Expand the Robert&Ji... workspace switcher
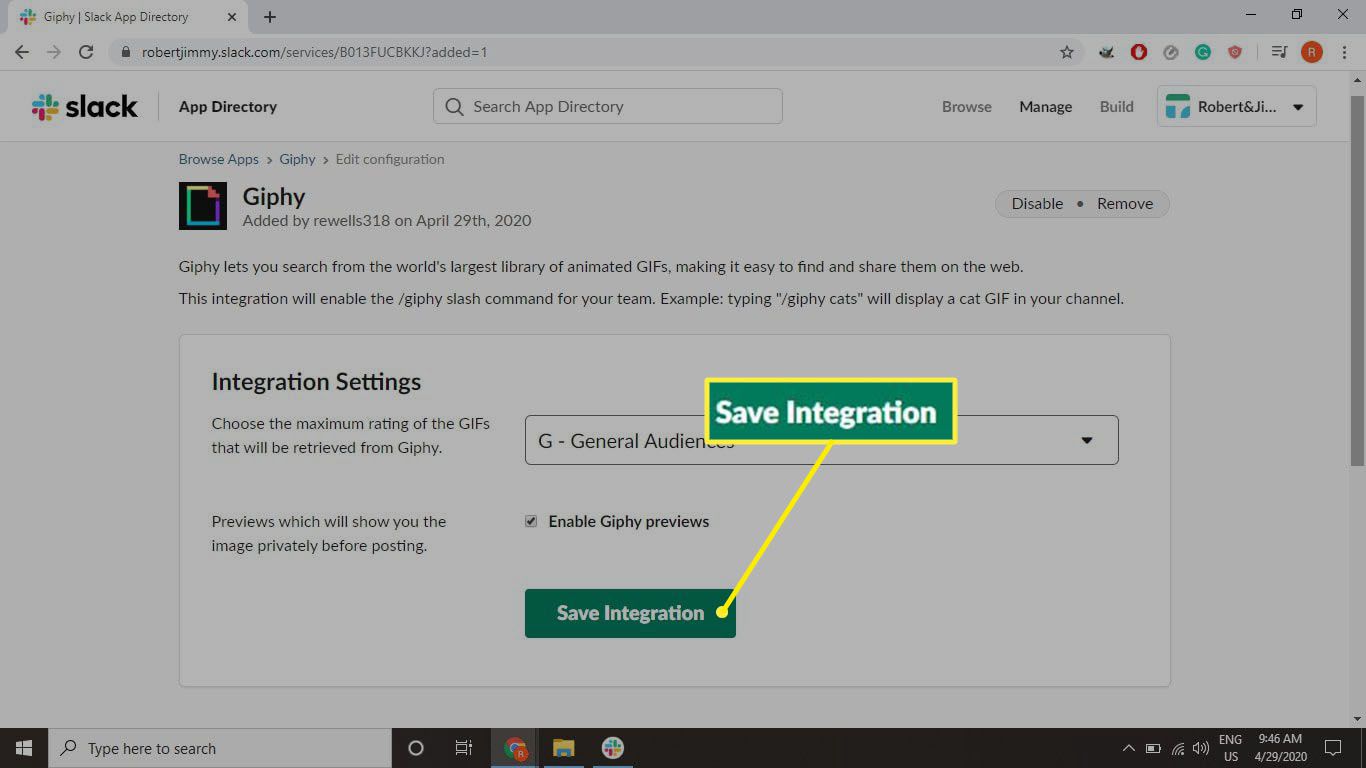Screen dimensions: 1366x768 (1237, 107)
